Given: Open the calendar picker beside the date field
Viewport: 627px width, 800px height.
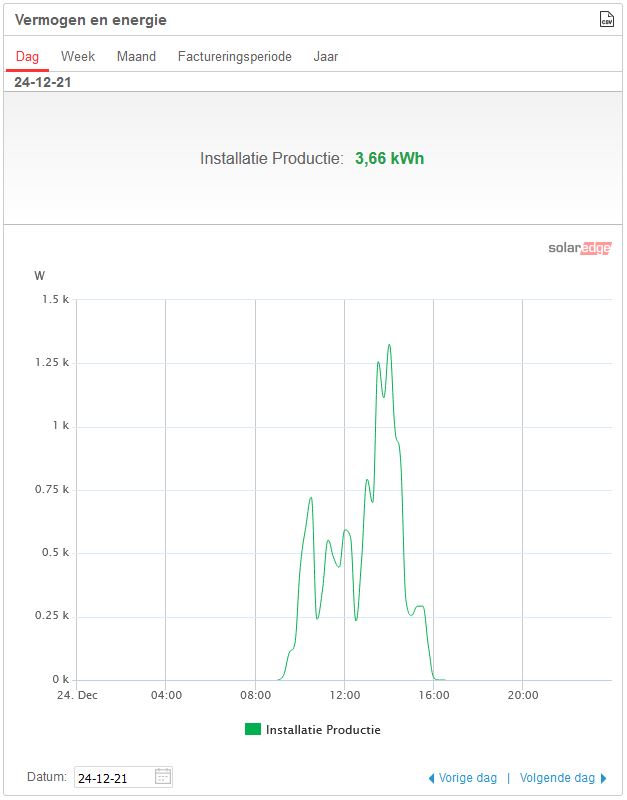Looking at the screenshot, I should [163, 777].
